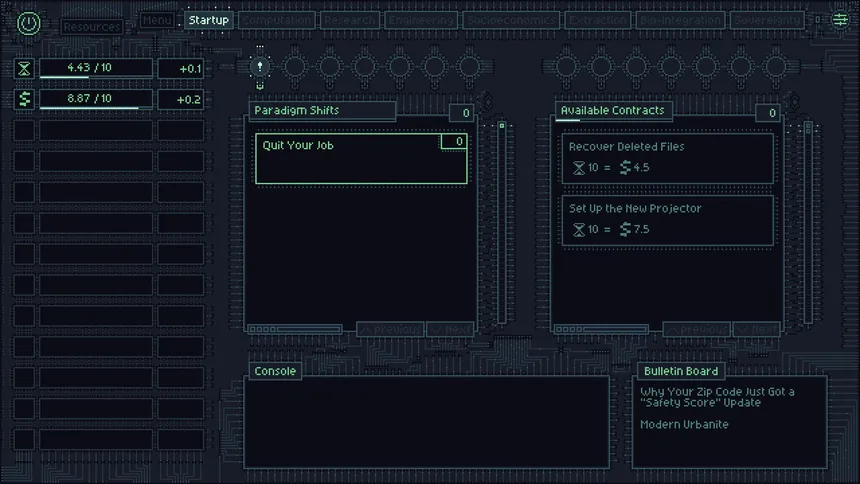Open the Engineering tab
This screenshot has height=484, width=860.
tap(421, 20)
